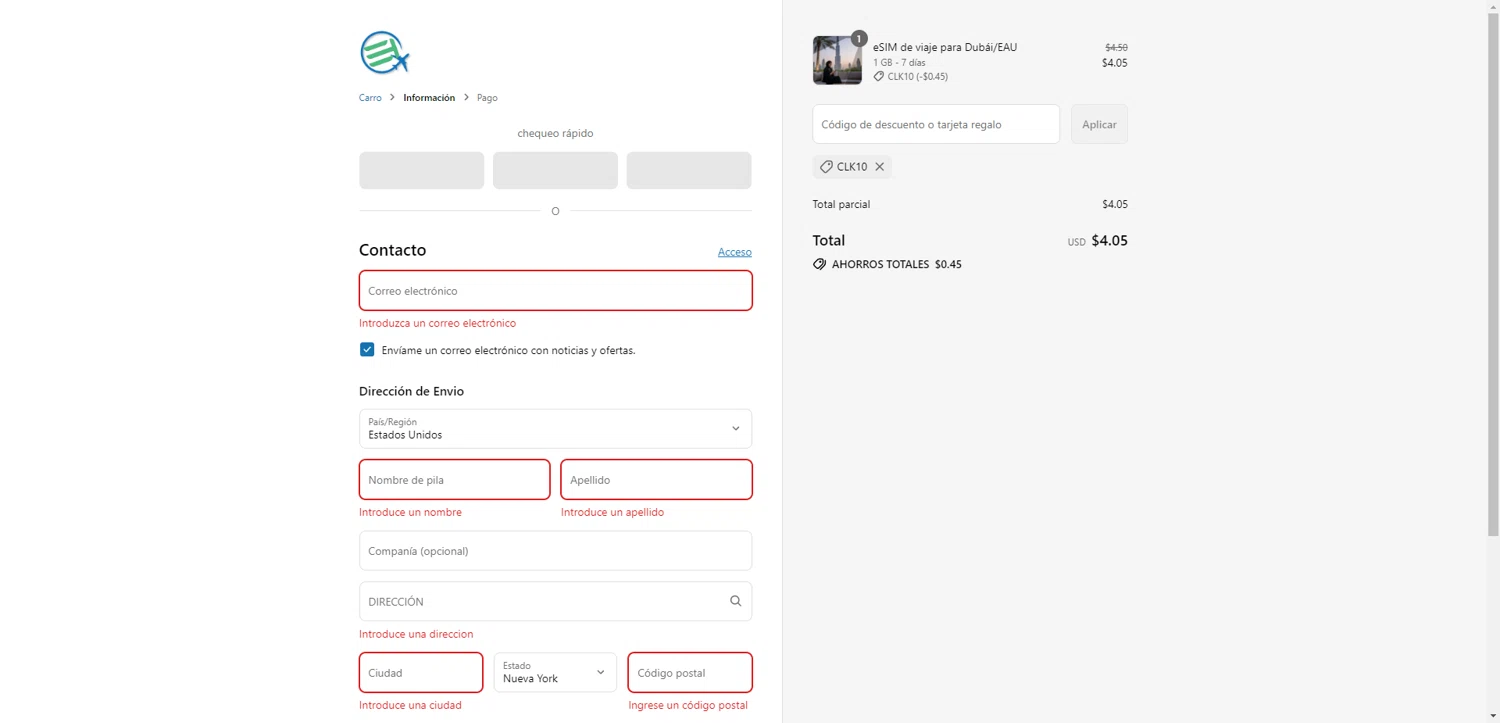The width and height of the screenshot is (1500, 723).
Task: Click the crossed-out $4.50 original price
Action: (1116, 47)
